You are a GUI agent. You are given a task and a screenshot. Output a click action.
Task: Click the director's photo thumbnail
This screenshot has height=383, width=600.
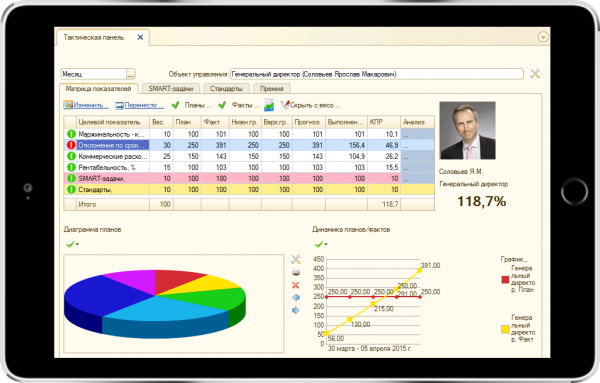(467, 130)
